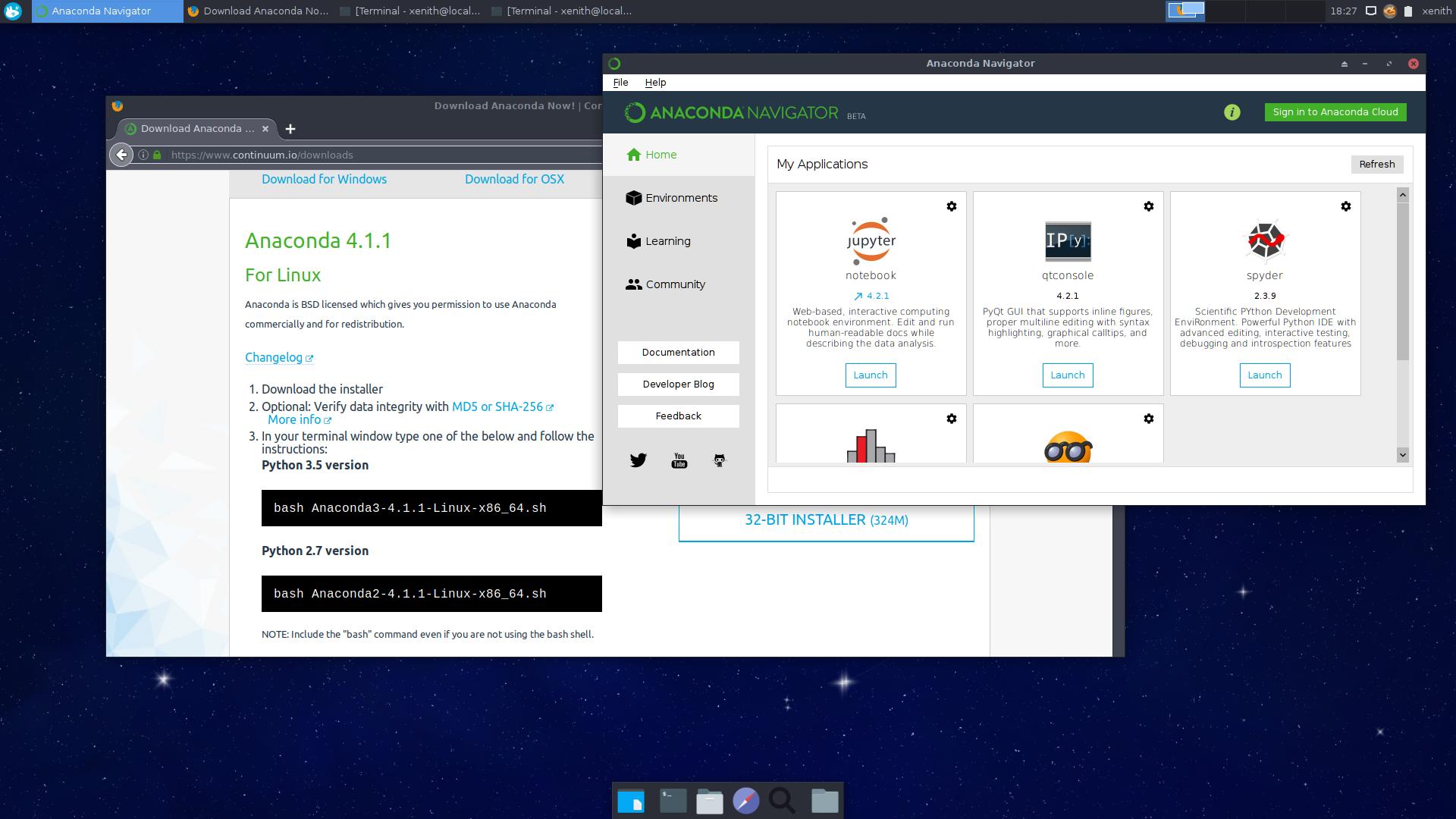Go back in the Firefox browser window
The image size is (1456, 819).
pyautogui.click(x=121, y=155)
